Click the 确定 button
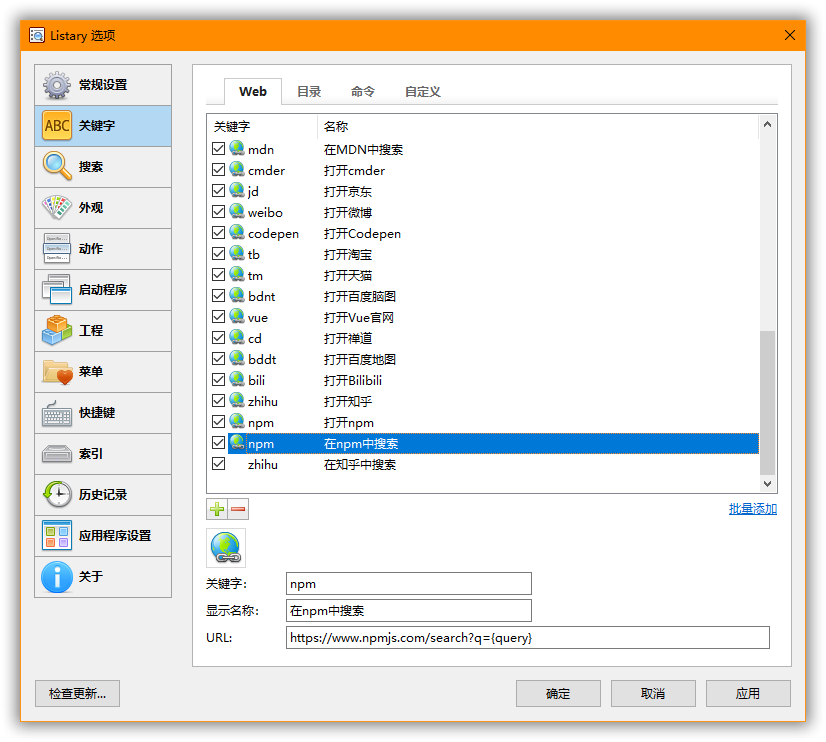 click(558, 694)
